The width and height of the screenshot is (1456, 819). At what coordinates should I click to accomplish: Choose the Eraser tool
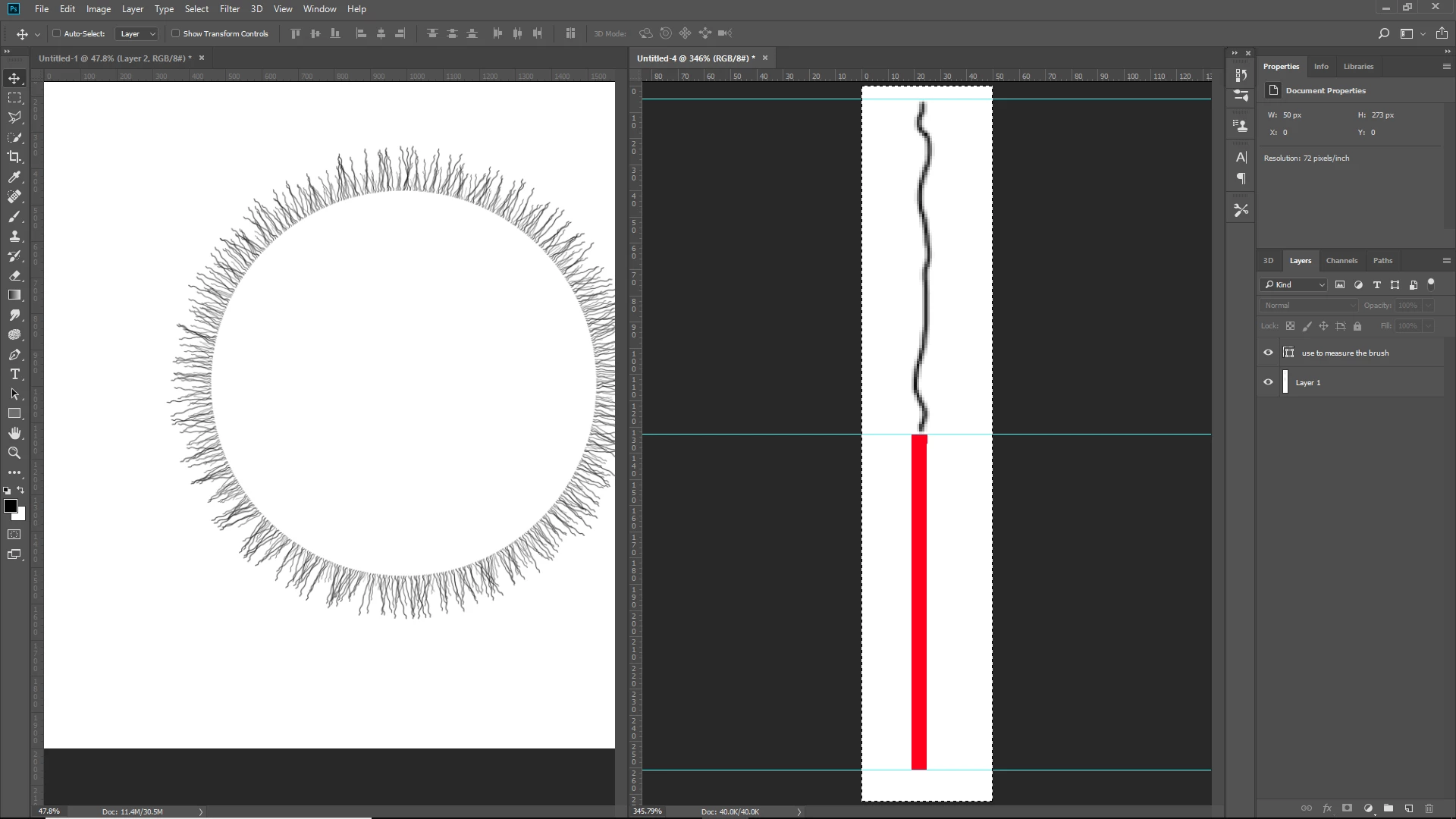(x=14, y=275)
